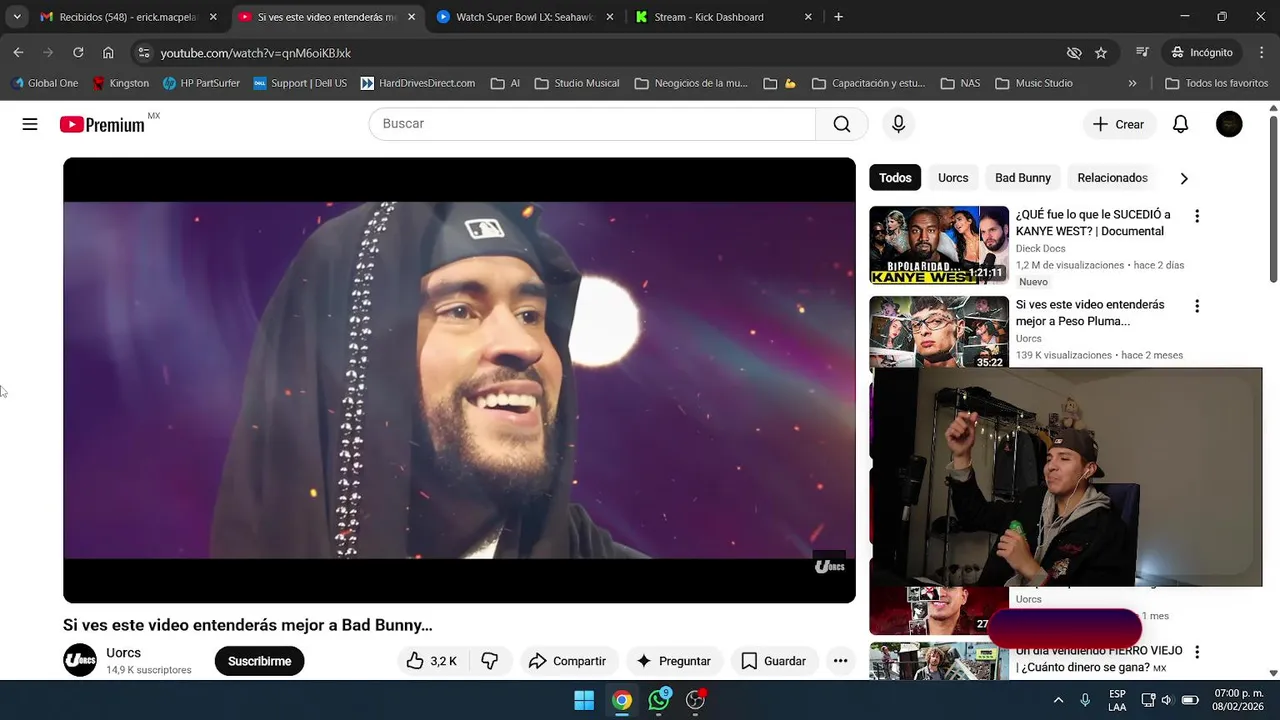Open the Peso Pluma video title
The width and height of the screenshot is (1280, 720).
pyautogui.click(x=1090, y=313)
